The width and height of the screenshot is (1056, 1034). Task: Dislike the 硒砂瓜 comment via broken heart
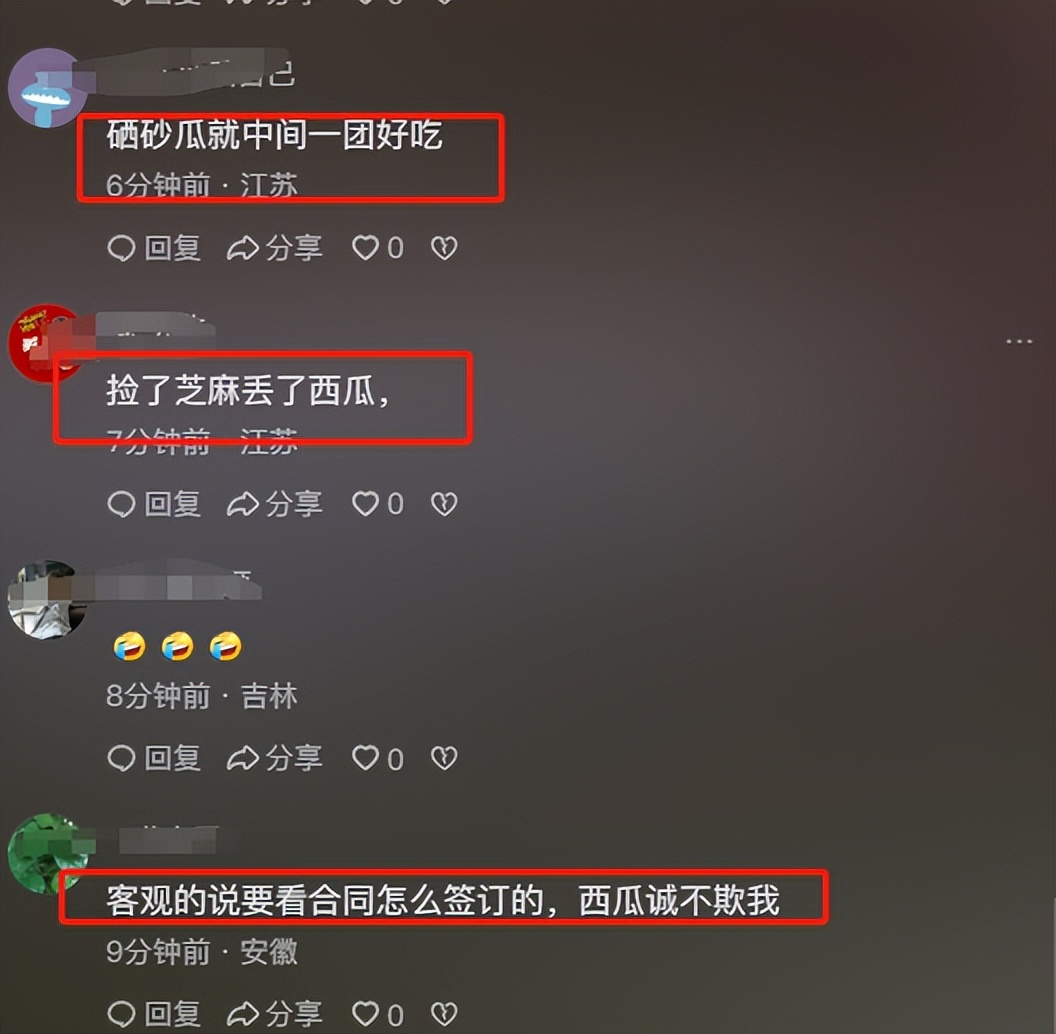[444, 248]
